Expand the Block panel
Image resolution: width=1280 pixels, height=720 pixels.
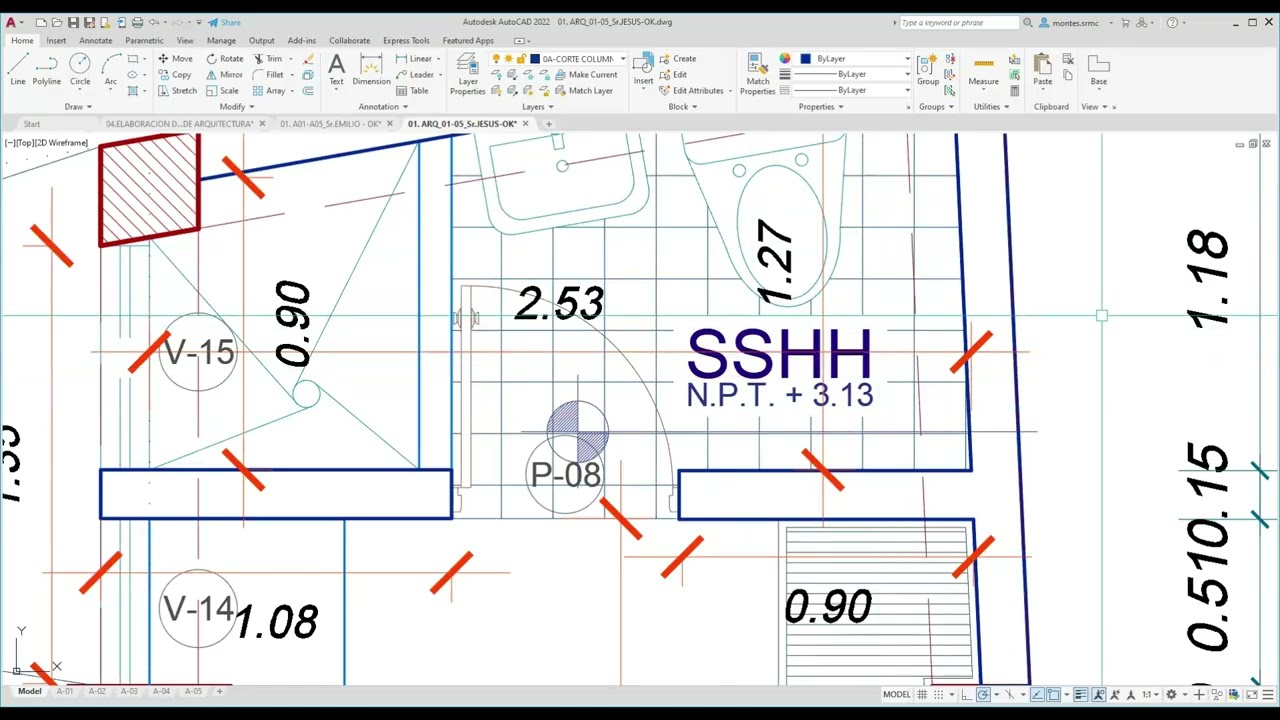(682, 107)
